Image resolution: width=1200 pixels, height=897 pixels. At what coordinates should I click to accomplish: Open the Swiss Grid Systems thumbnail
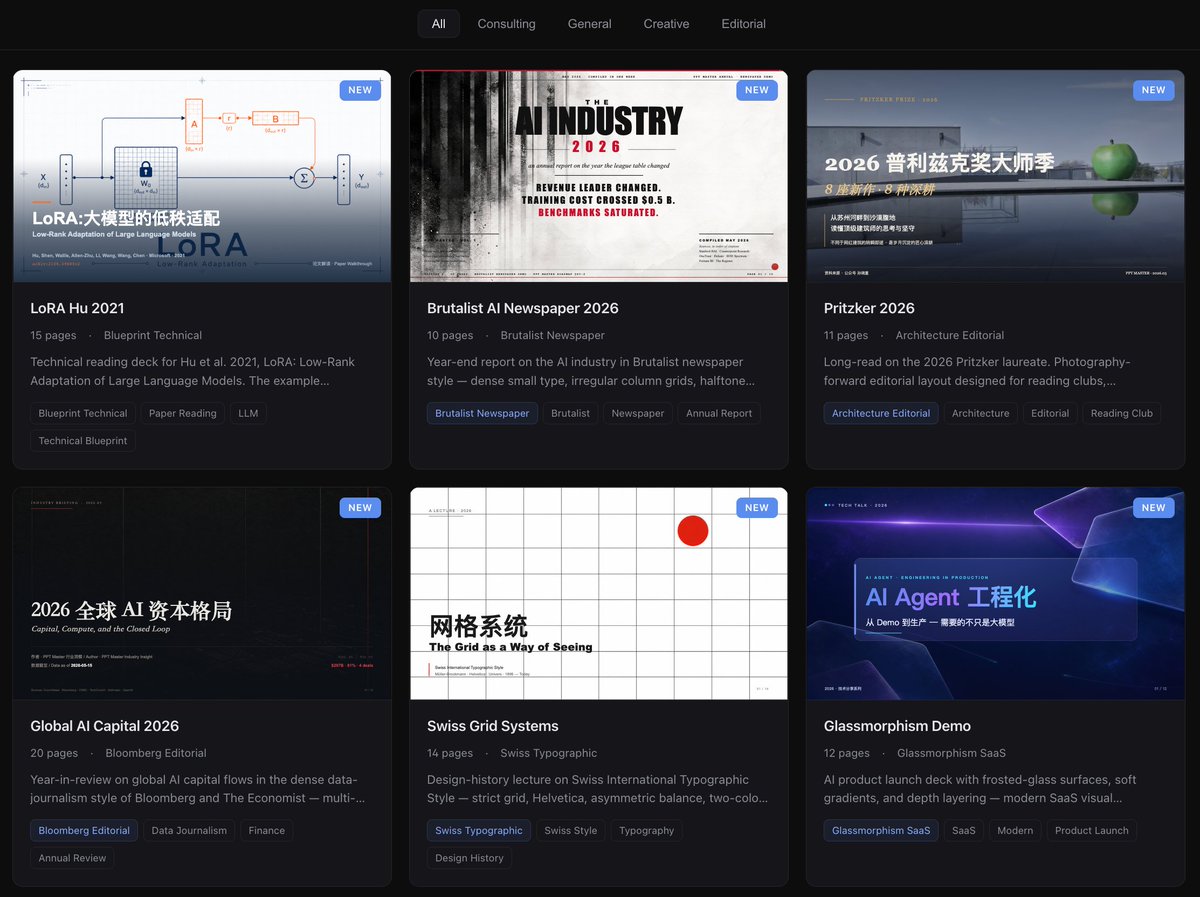coord(599,593)
